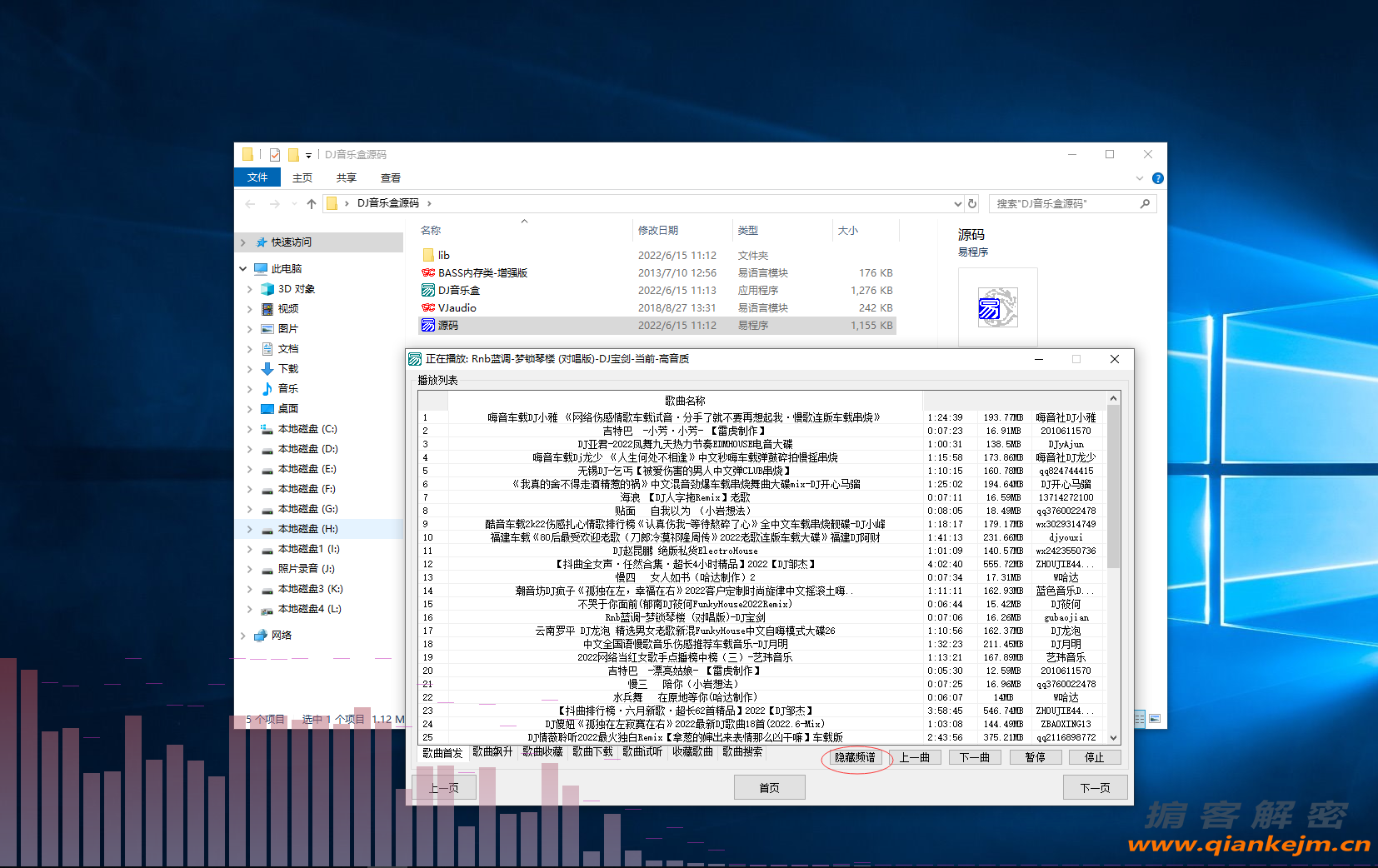This screenshot has width=1378, height=868.
Task: Switch to 歌曲收藏 tab in player
Action: 543,751
